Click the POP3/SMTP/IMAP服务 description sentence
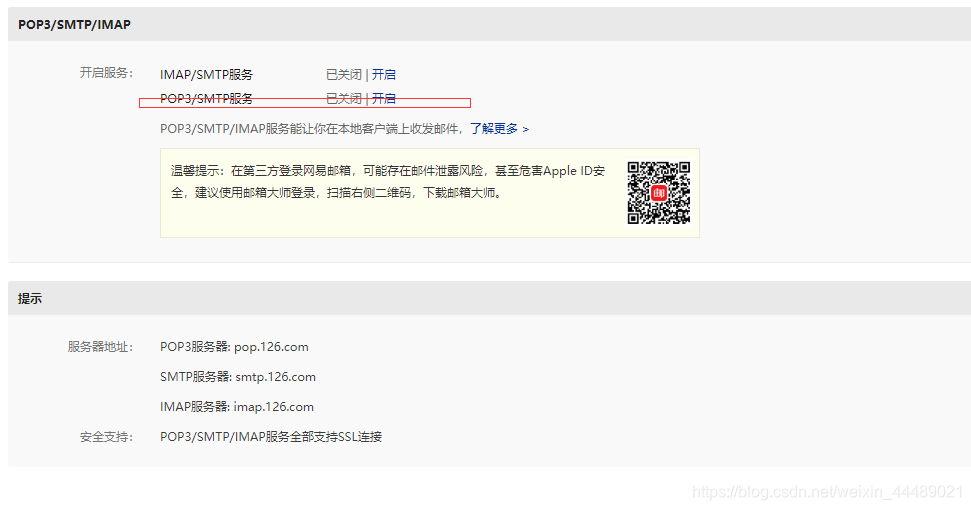This screenshot has height=510, width=971. pyautogui.click(x=311, y=129)
